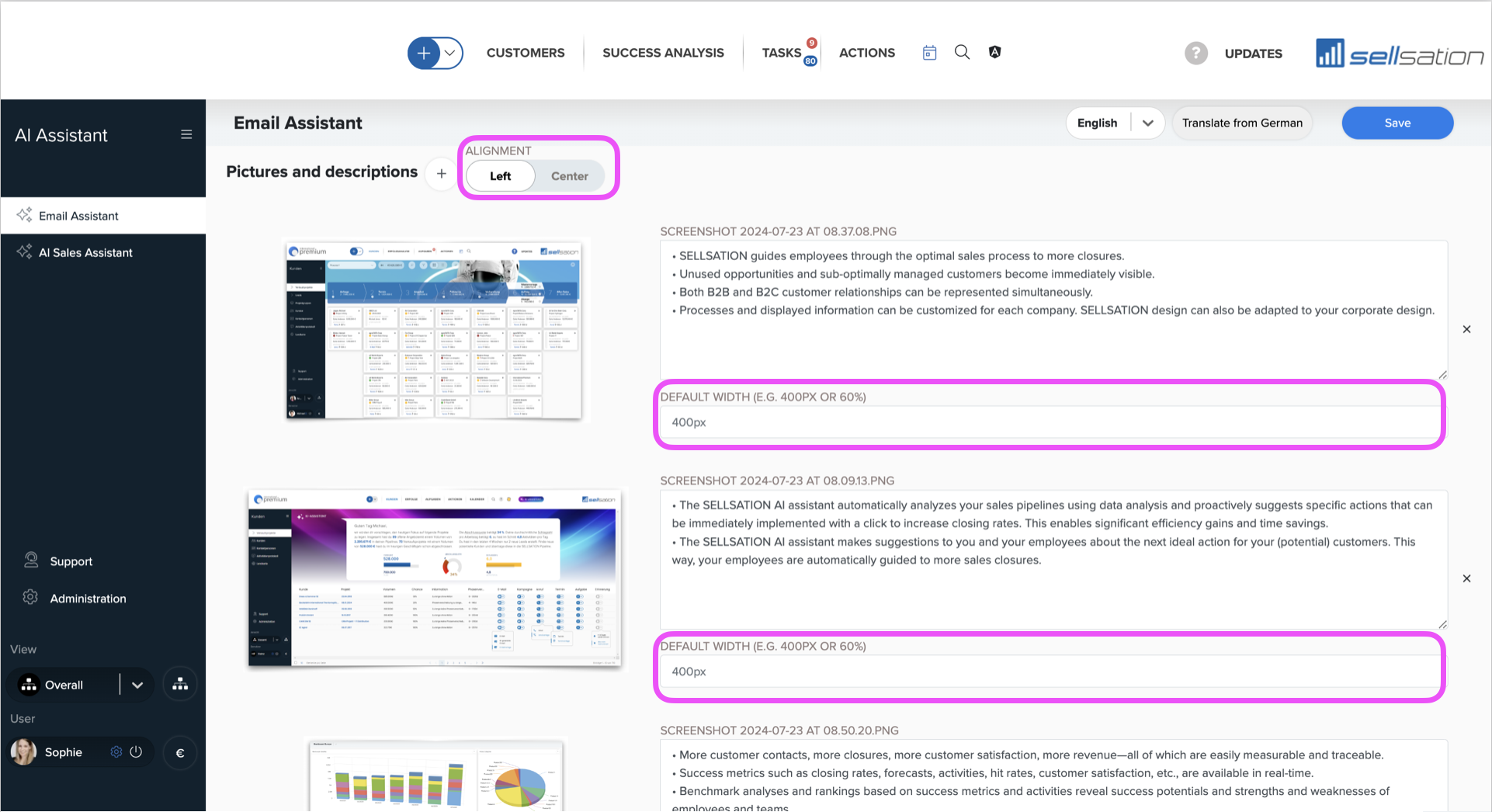Click the third thumbnail with bar and pie charts
This screenshot has width=1492, height=812.
(x=435, y=775)
